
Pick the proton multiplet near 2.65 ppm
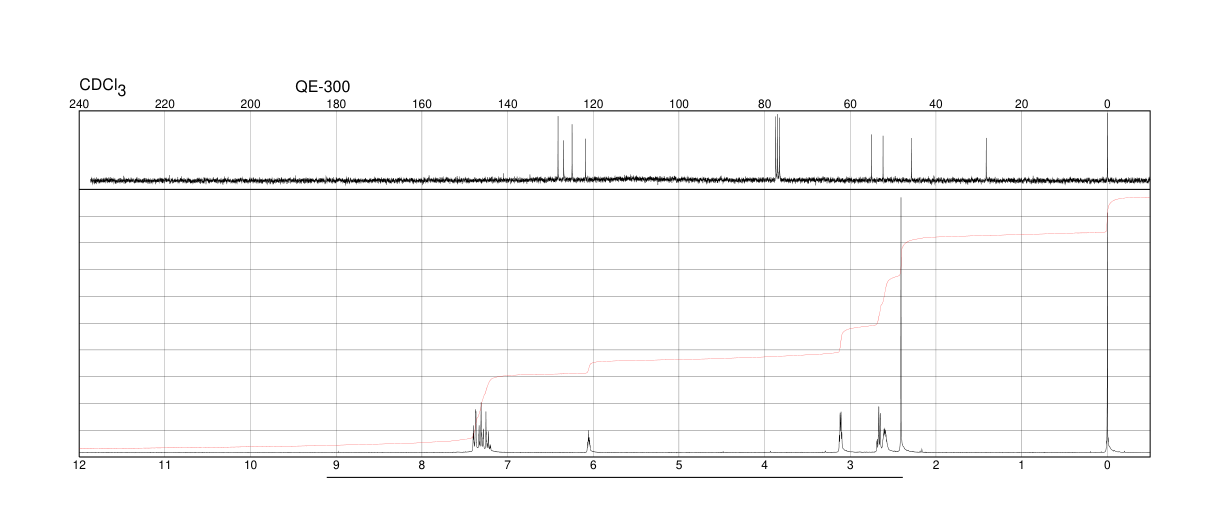pos(881,429)
